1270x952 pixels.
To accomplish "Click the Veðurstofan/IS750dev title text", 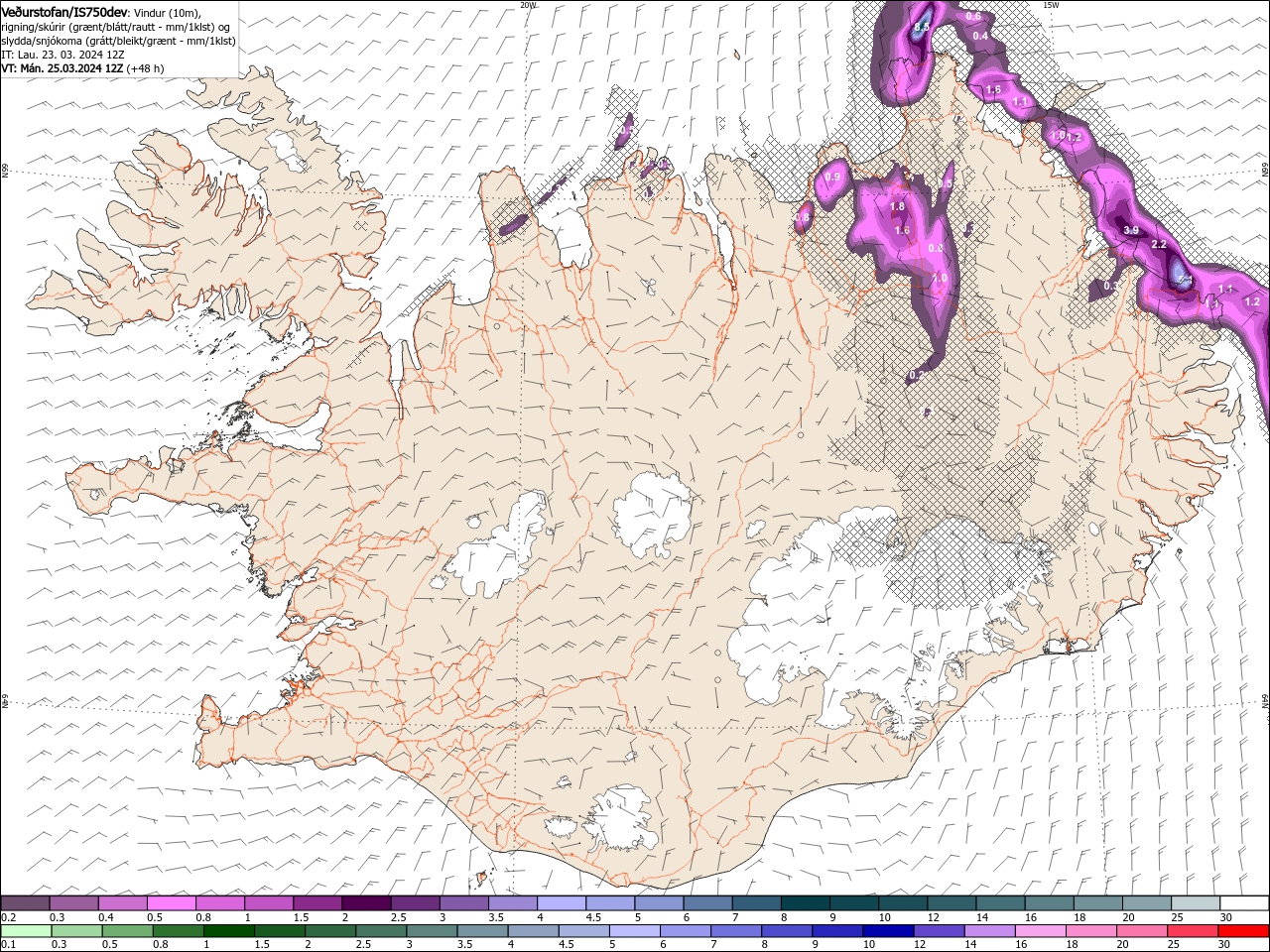I will [x=64, y=11].
